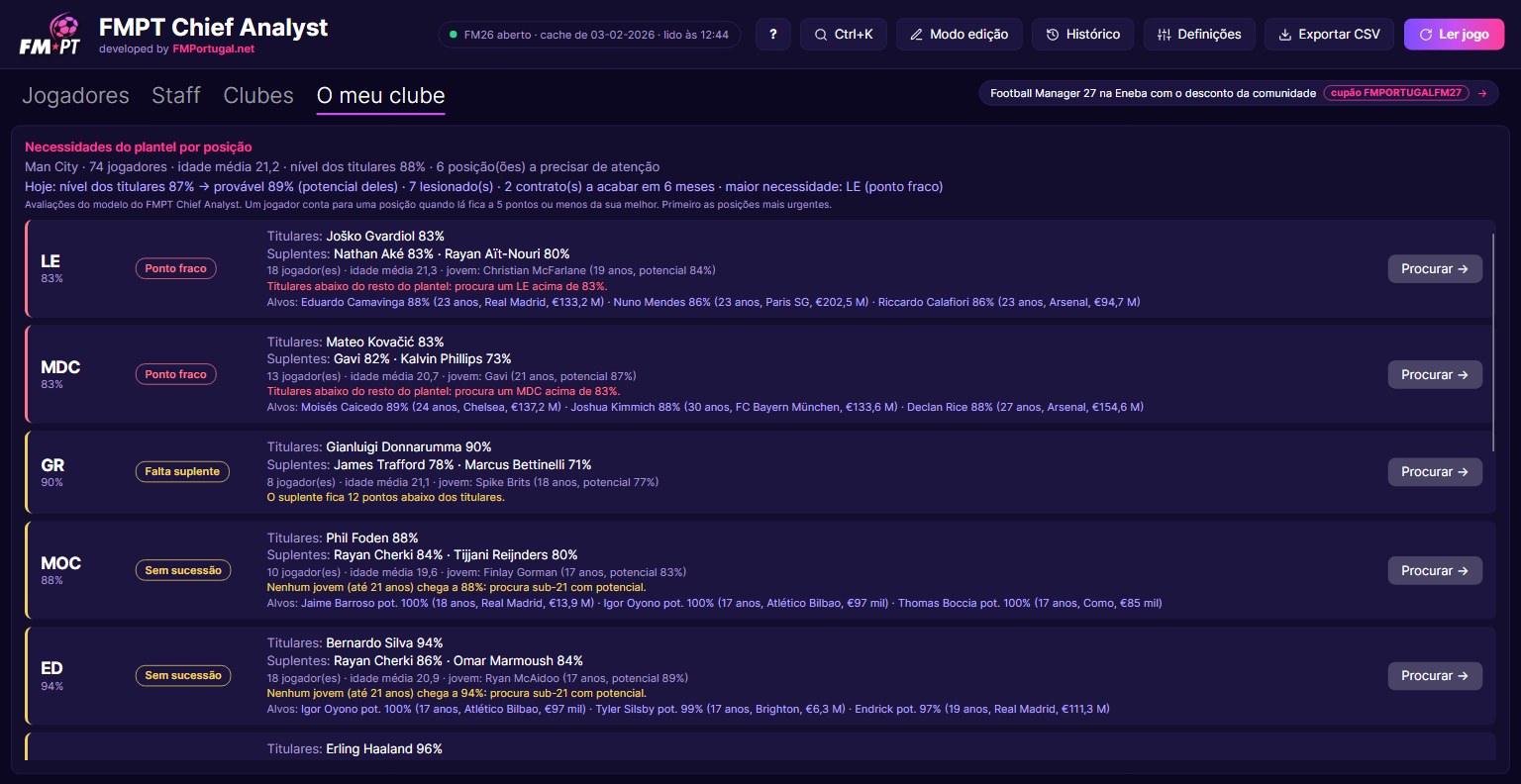Click the Necessidades do plantel por posição heading
The image size is (1521, 784).
139,147
